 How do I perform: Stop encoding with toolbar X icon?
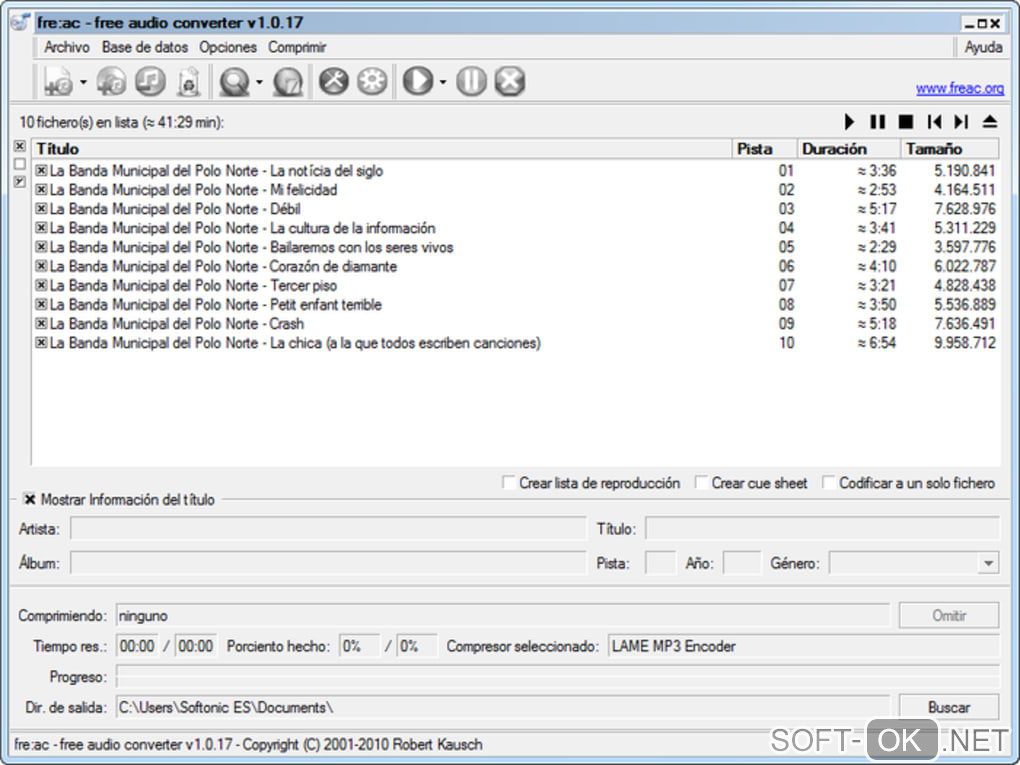[x=510, y=82]
